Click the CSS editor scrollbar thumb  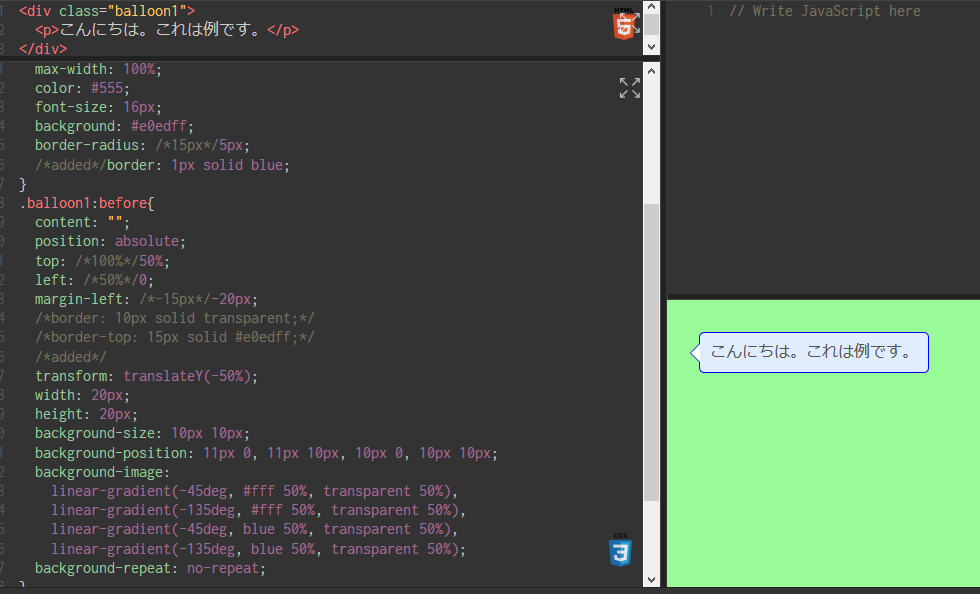(651, 350)
